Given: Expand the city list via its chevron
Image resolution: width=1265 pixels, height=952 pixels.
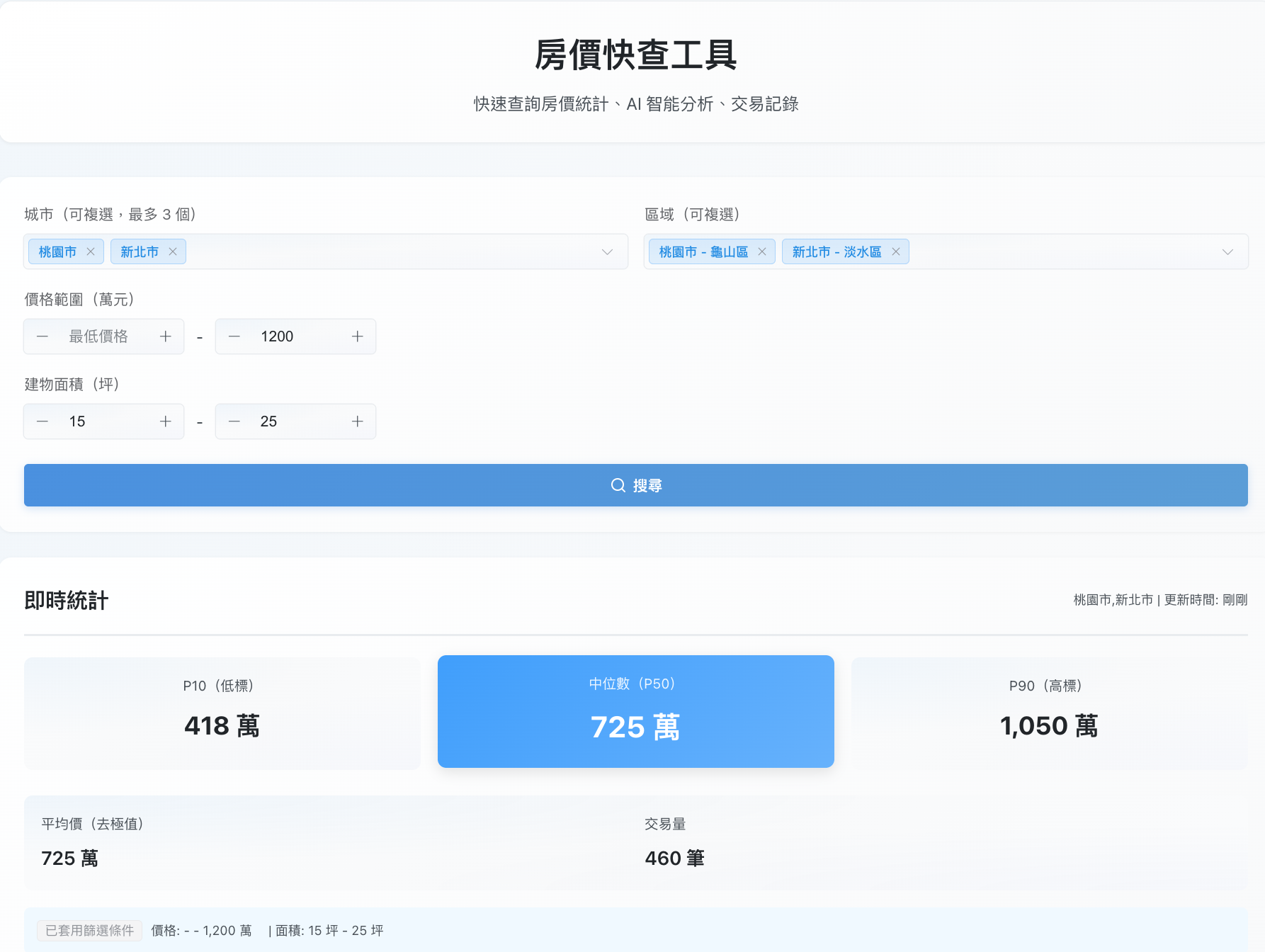Looking at the screenshot, I should click(607, 251).
